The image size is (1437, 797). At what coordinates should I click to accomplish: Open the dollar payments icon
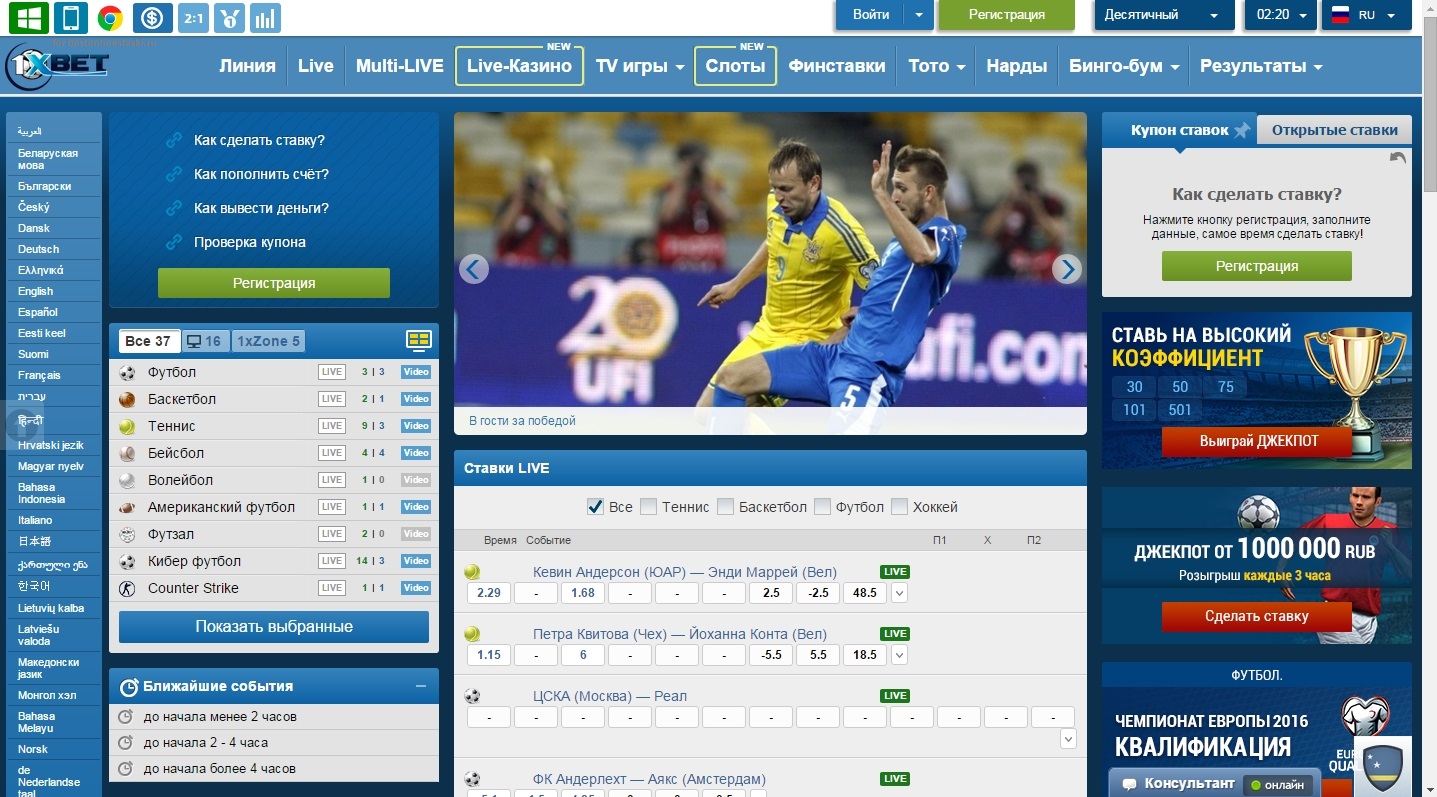click(x=151, y=17)
